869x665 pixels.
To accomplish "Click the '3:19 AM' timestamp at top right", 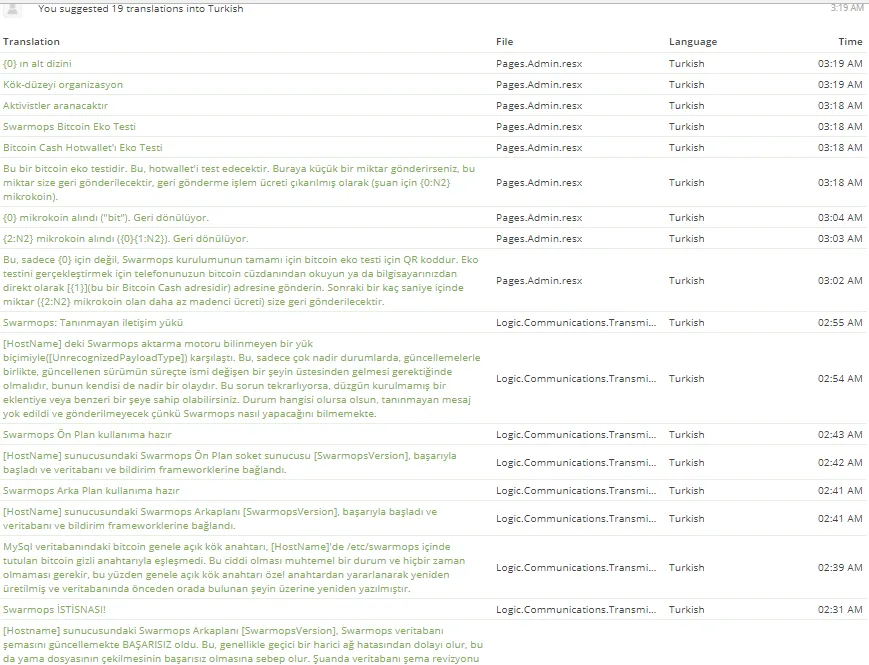I will [x=847, y=8].
